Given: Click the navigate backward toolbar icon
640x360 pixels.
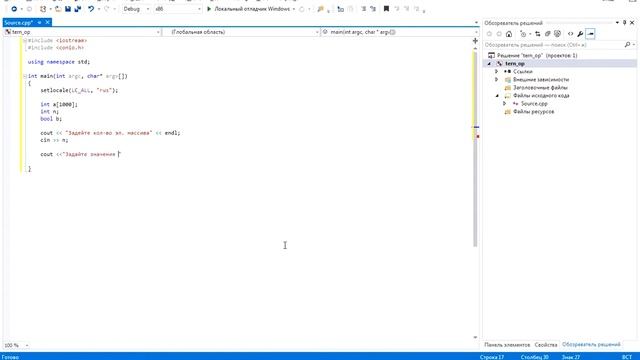Looking at the screenshot, I should click(x=14, y=9).
